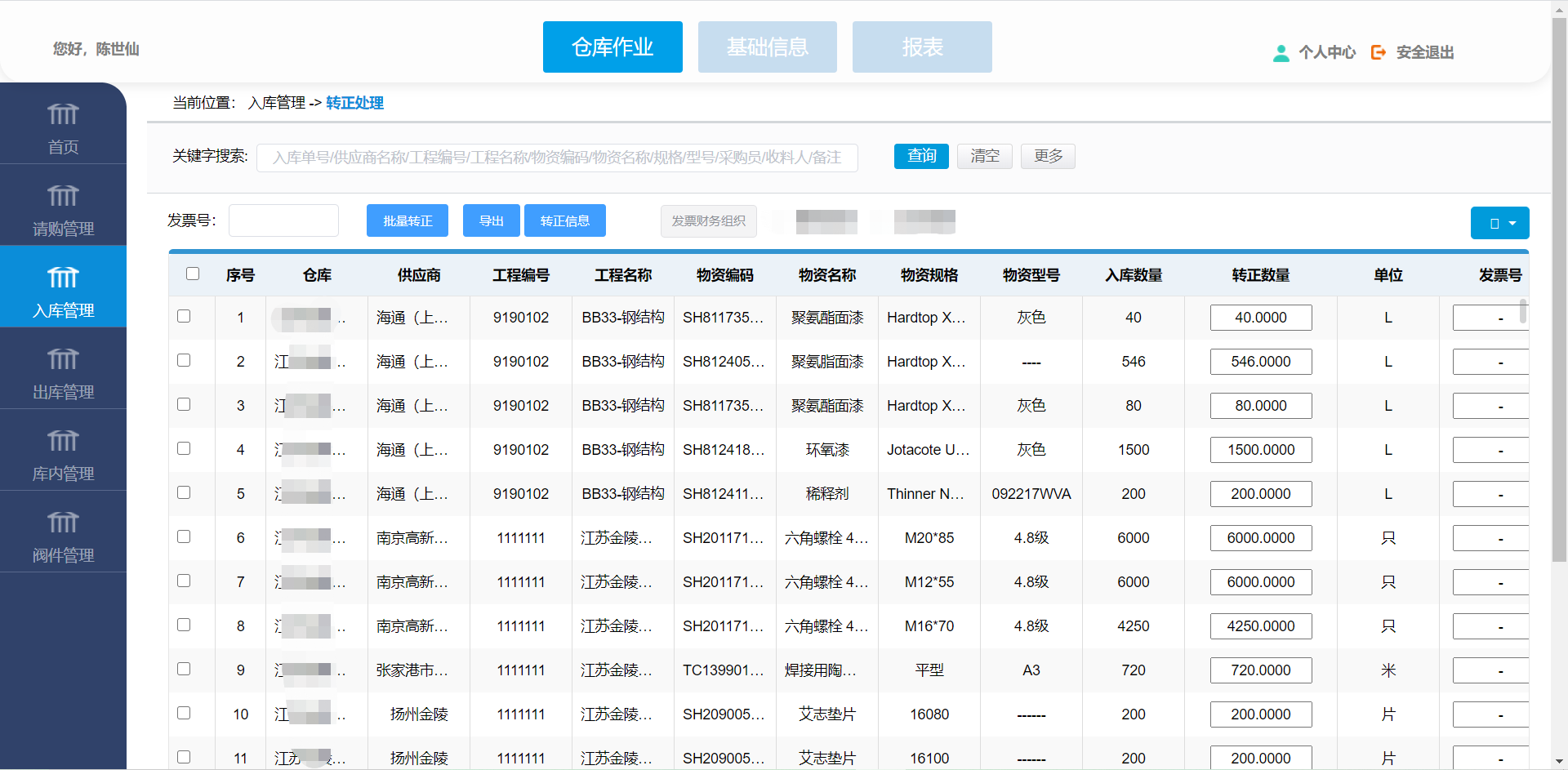The image size is (1568, 770).
Task: Open the 首页 home sidebar icon
Action: tap(63, 114)
